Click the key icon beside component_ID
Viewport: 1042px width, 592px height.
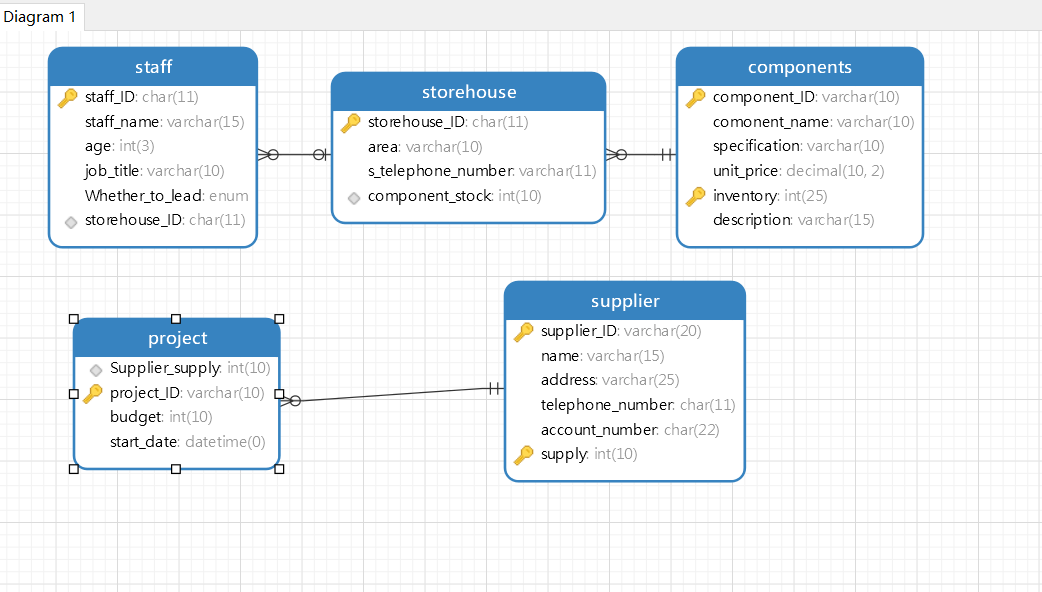point(695,98)
